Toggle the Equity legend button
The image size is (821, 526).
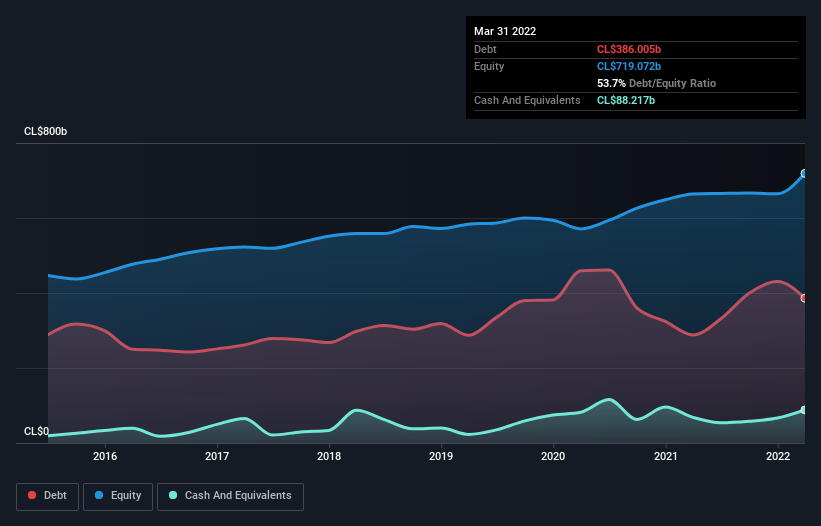tap(118, 496)
